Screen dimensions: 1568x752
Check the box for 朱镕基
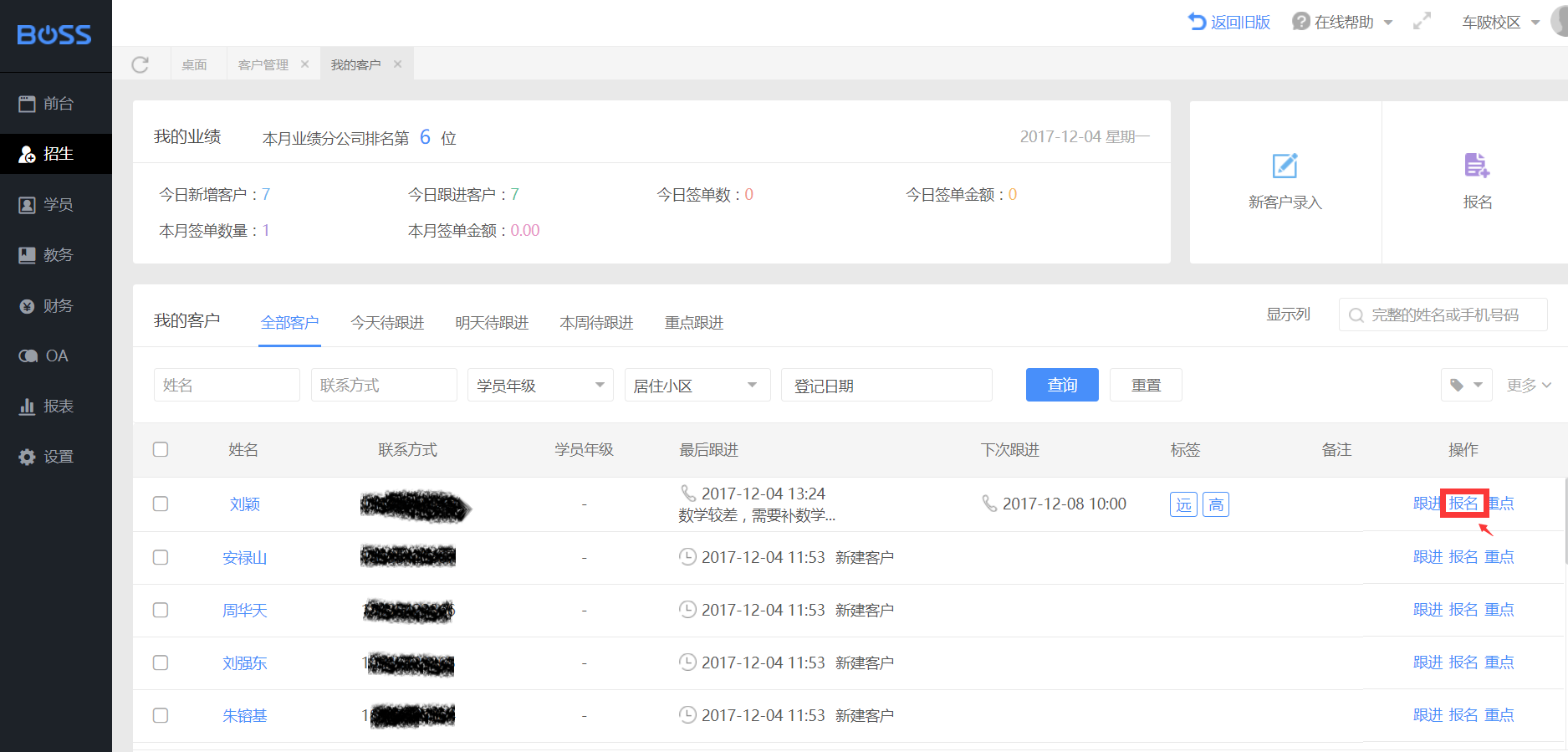(161, 715)
